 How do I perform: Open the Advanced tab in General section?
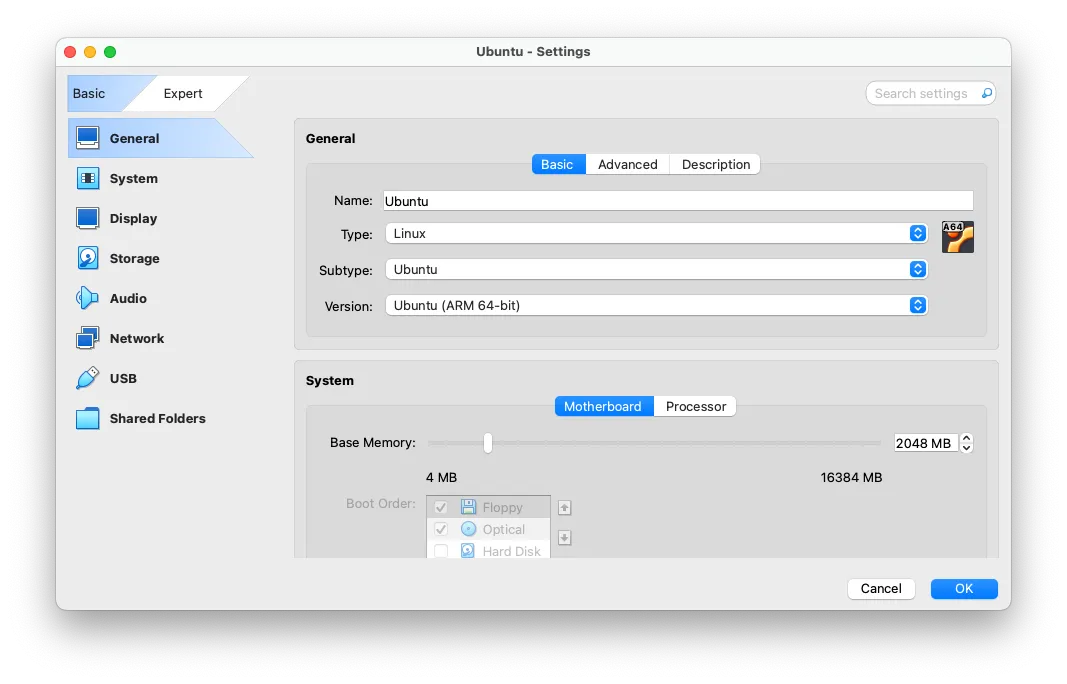pos(627,164)
